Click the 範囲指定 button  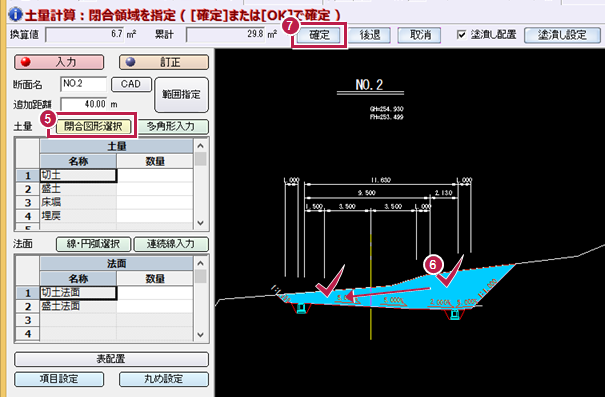click(181, 95)
